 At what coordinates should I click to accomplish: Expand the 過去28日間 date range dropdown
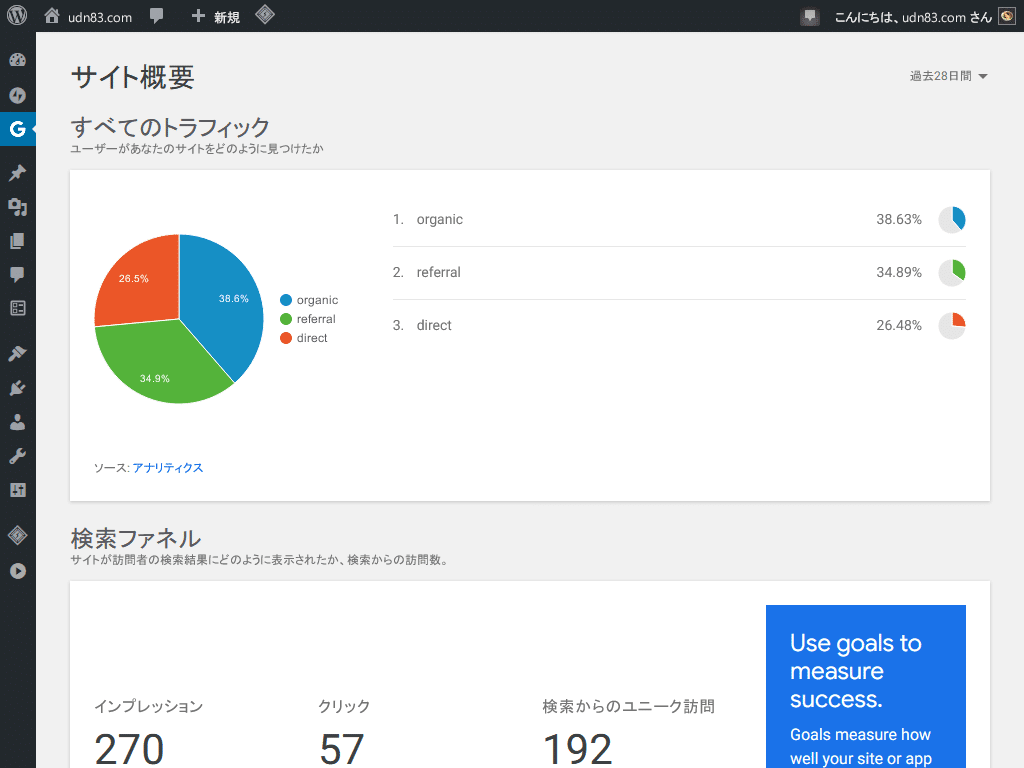pyautogui.click(x=948, y=76)
